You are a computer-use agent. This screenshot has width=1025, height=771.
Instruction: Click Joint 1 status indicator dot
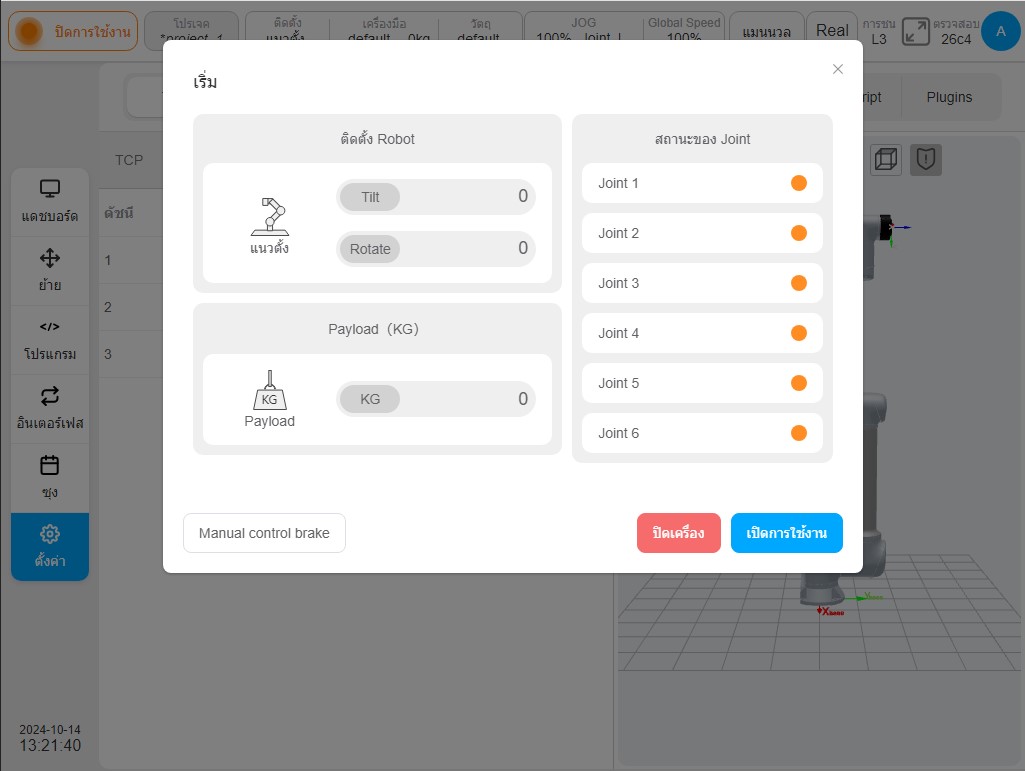799,183
